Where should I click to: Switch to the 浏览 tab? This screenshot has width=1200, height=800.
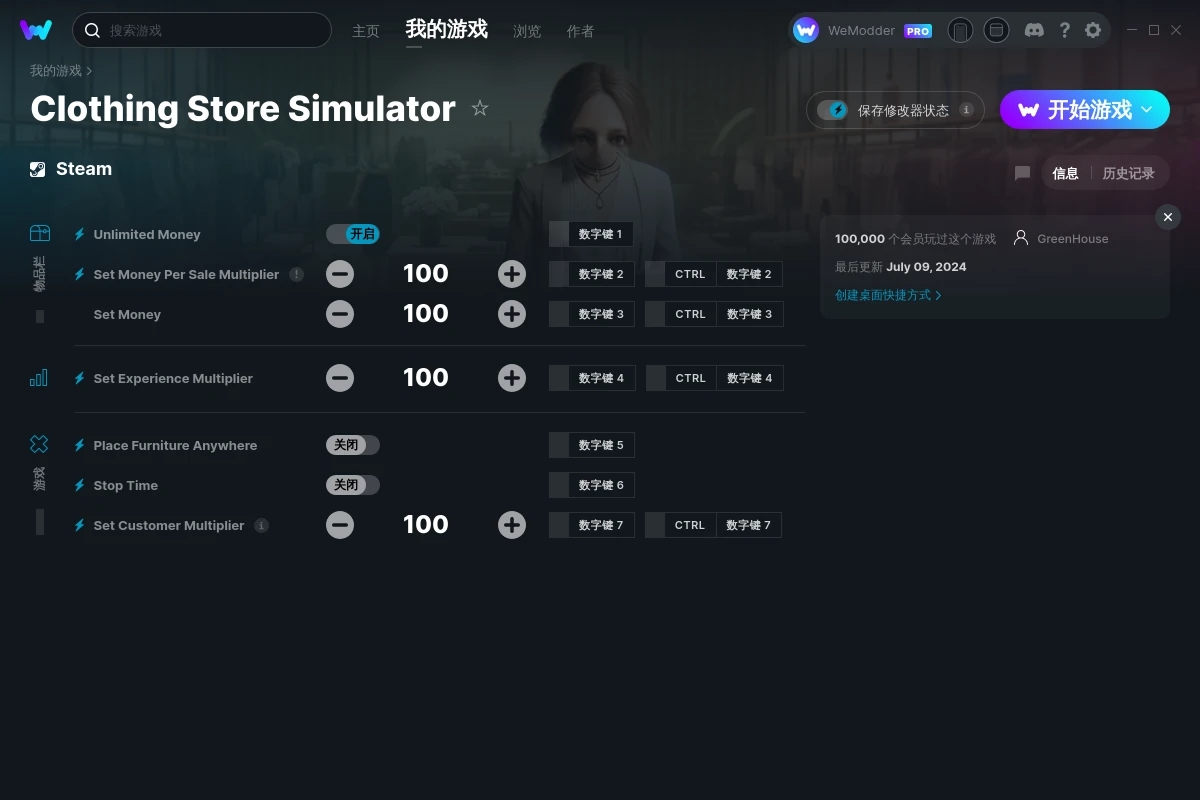click(527, 31)
